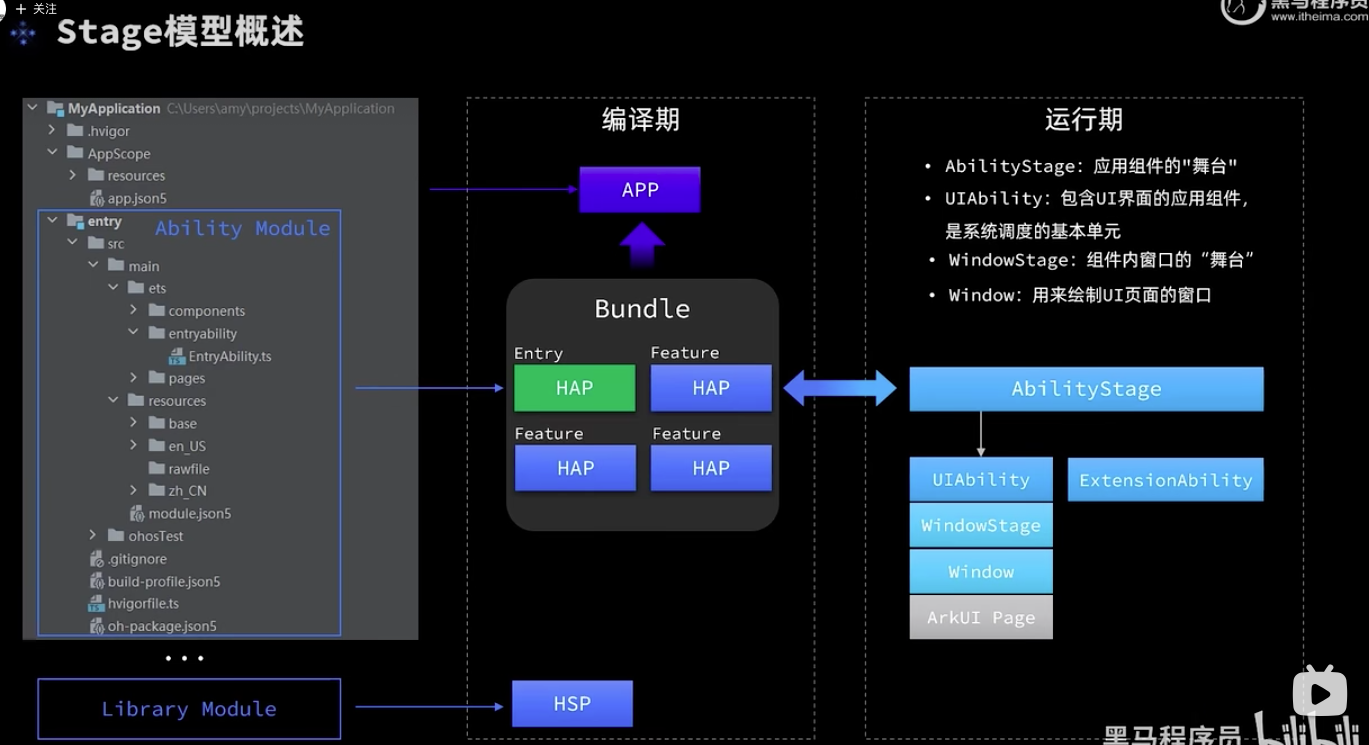Collapse the entry module folder

tap(53, 221)
